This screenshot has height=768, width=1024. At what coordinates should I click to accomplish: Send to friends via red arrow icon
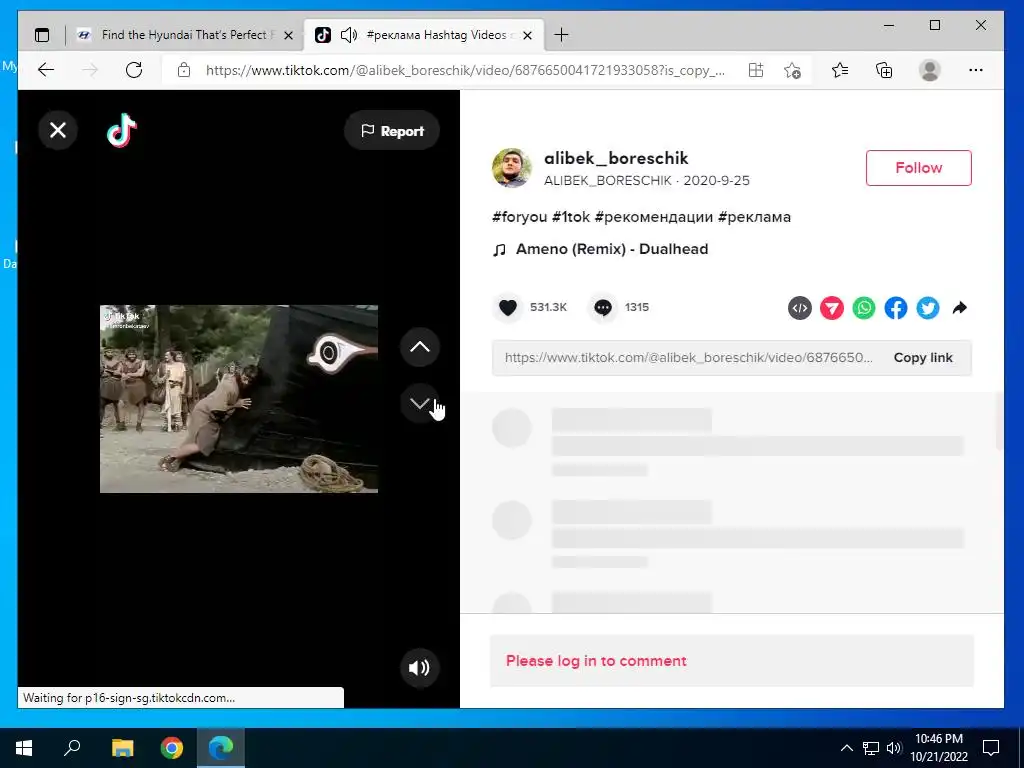pos(832,308)
